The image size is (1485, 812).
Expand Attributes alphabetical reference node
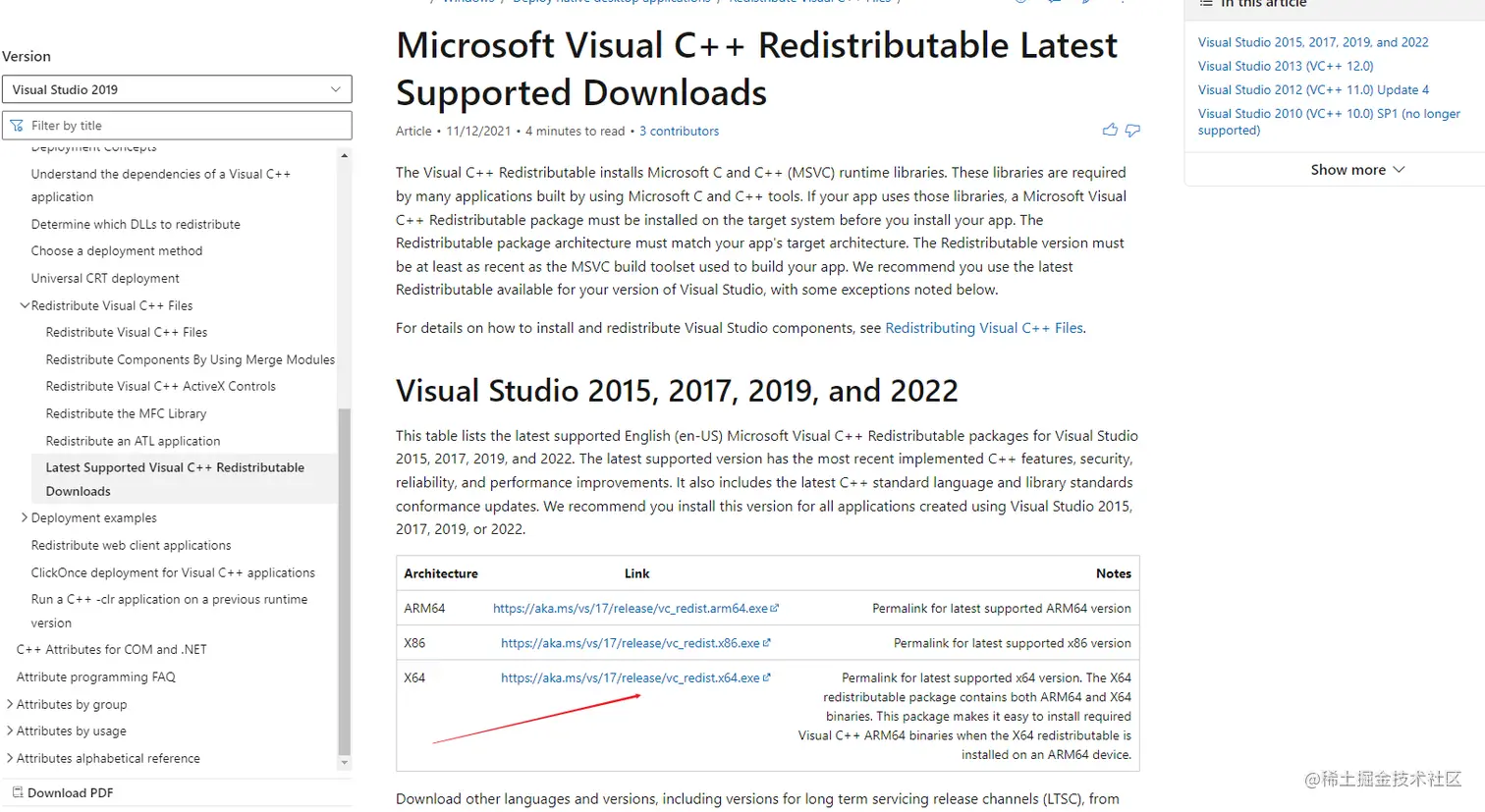point(10,758)
